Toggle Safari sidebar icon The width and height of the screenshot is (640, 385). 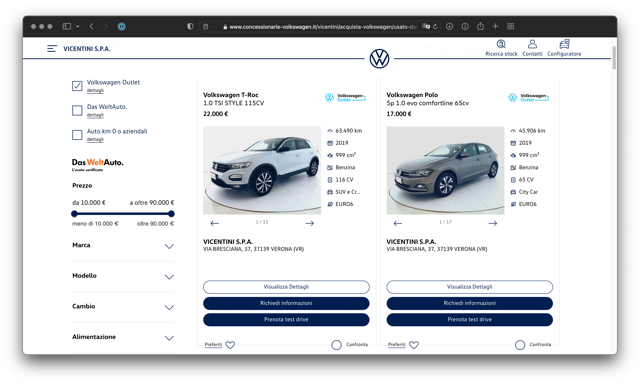tap(67, 27)
